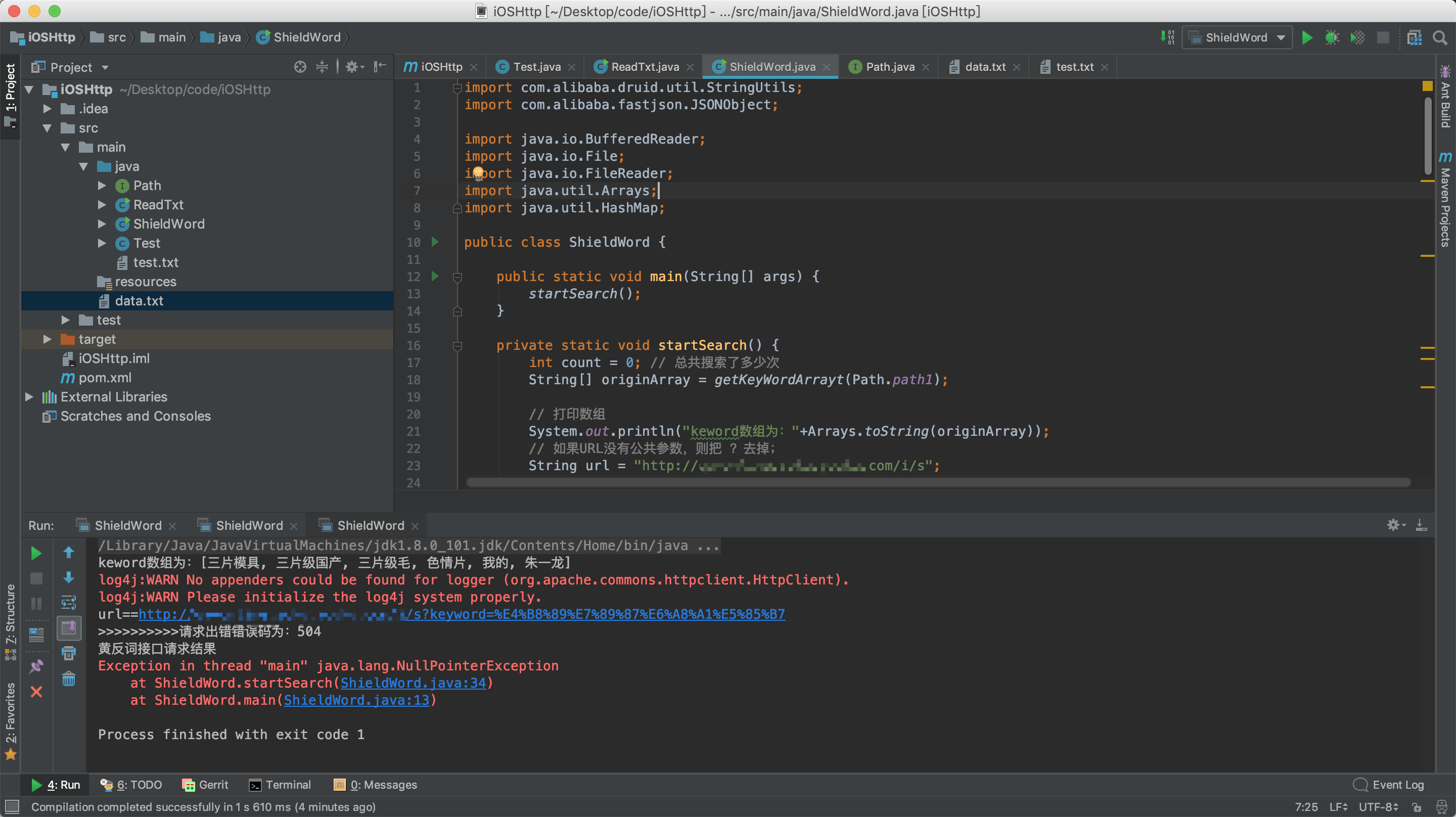This screenshot has width=1456, height=817.
Task: Toggle scroll to end in console
Action: coord(68,627)
